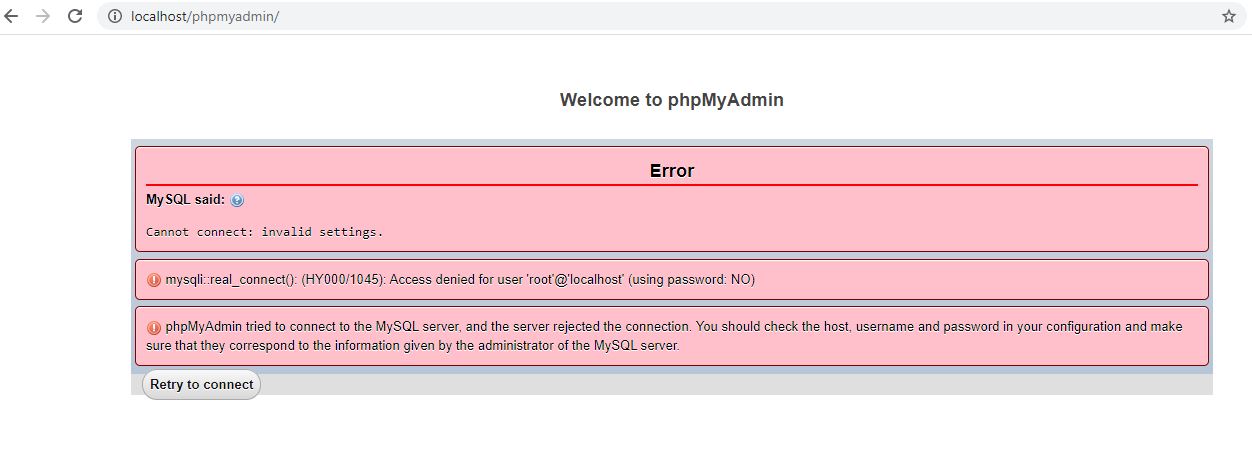Focus the localhost/phpmyadmin address field
Viewport: 1252px width, 460px height.
tap(670, 16)
